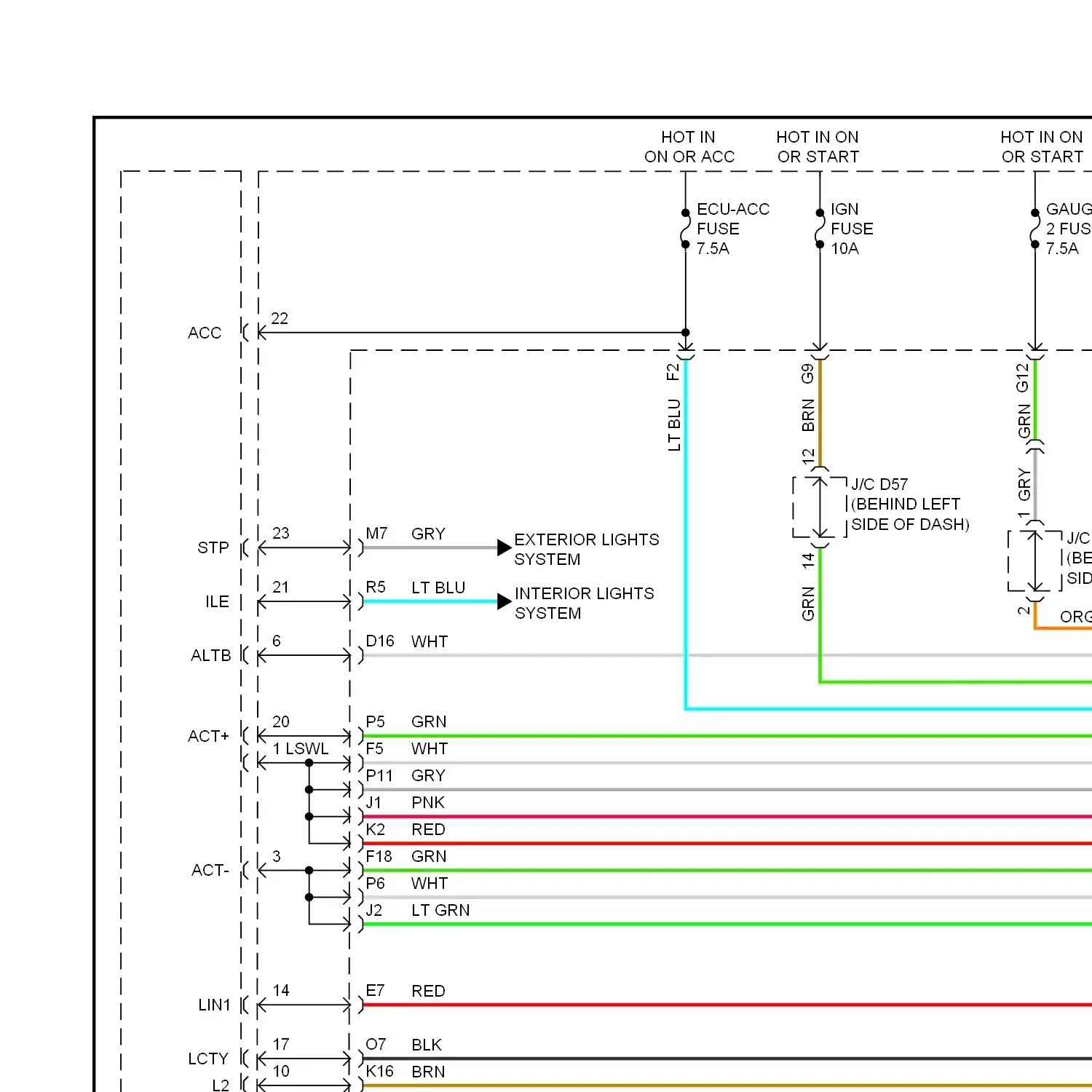Select the ACT+ pin label
Image resolution: width=1092 pixels, height=1092 pixels.
point(208,736)
